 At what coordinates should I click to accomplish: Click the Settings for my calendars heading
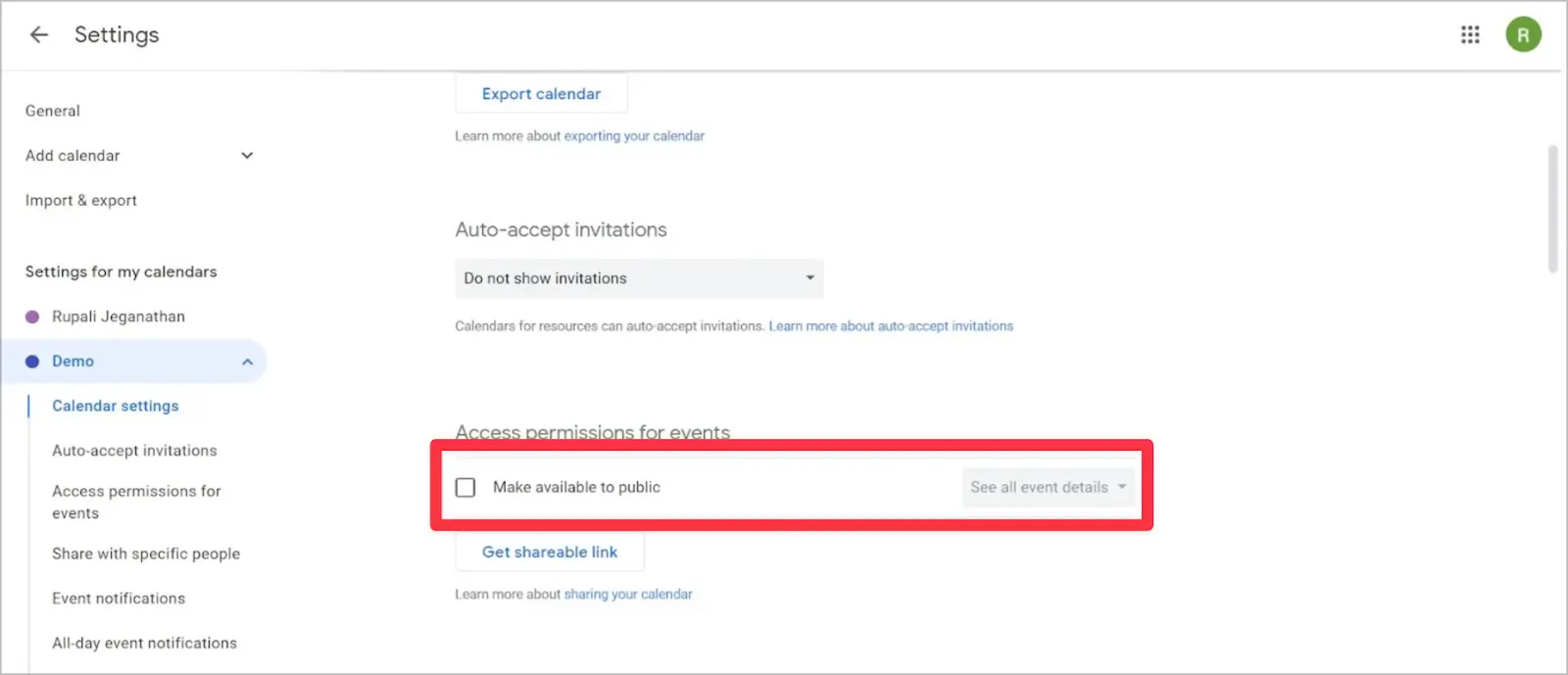[x=122, y=271]
